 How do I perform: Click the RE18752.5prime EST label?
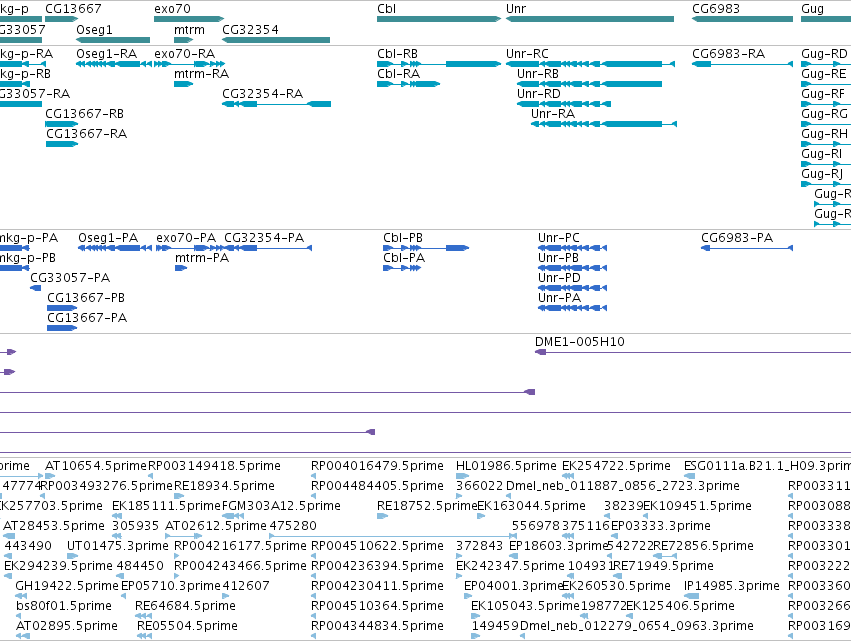427,506
